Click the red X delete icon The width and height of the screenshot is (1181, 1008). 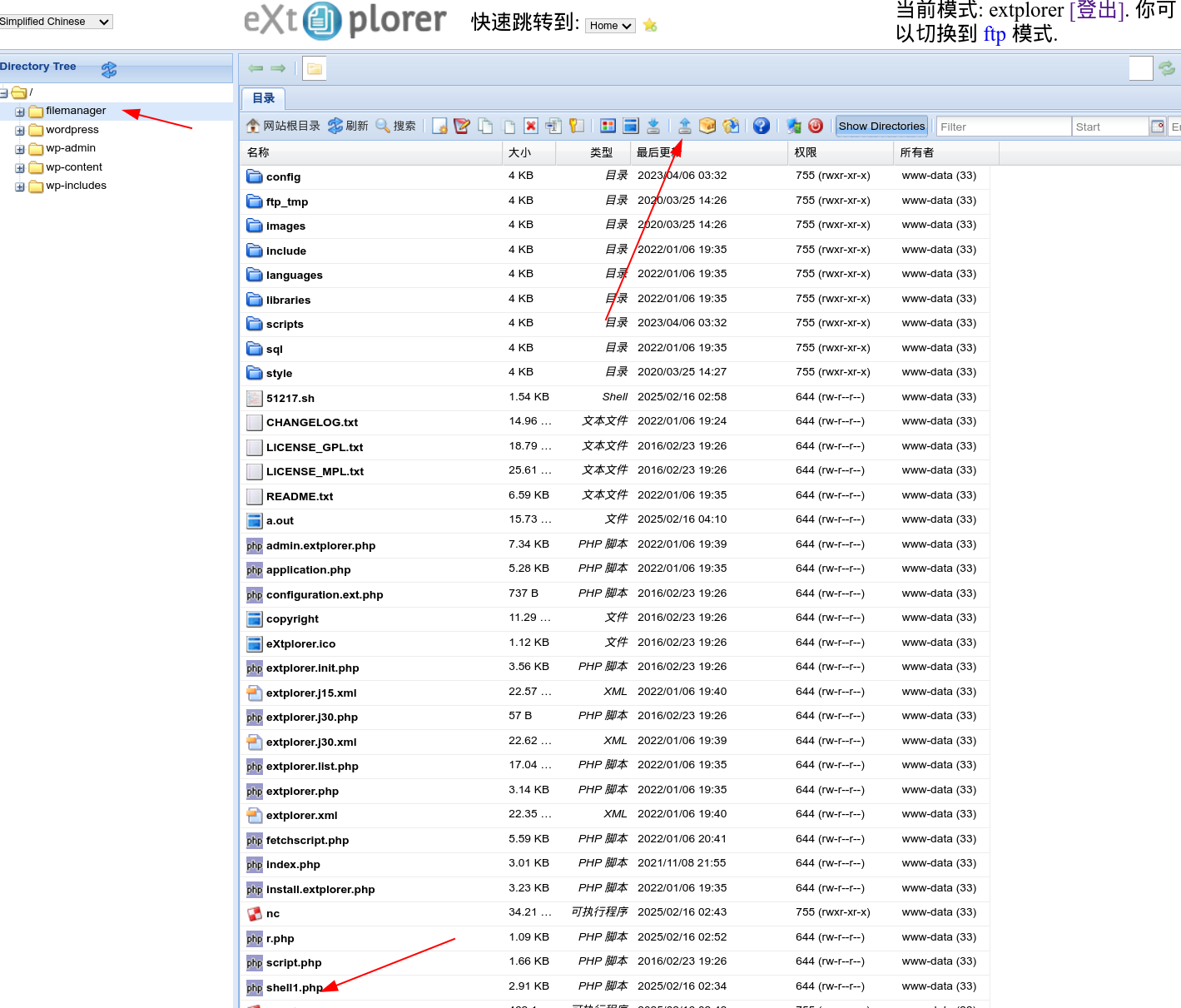(531, 126)
